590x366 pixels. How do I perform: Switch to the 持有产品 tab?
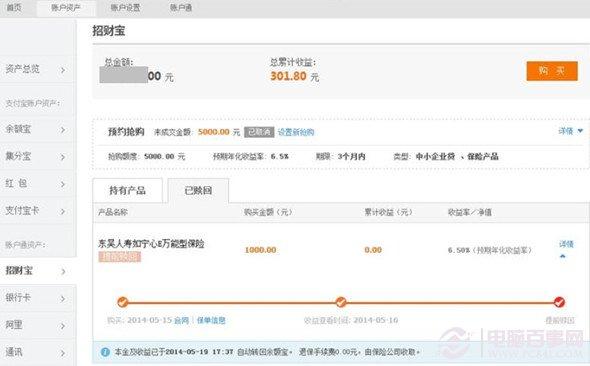tap(128, 190)
